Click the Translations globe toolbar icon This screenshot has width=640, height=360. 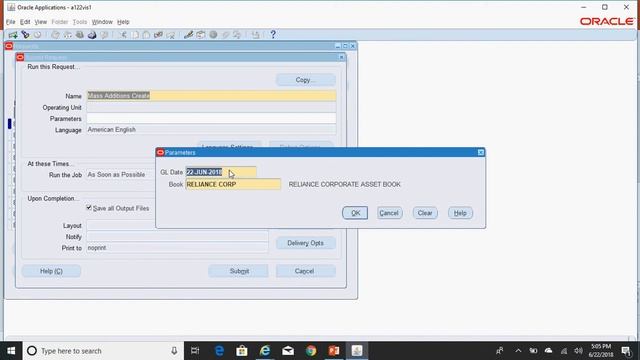(x=213, y=35)
